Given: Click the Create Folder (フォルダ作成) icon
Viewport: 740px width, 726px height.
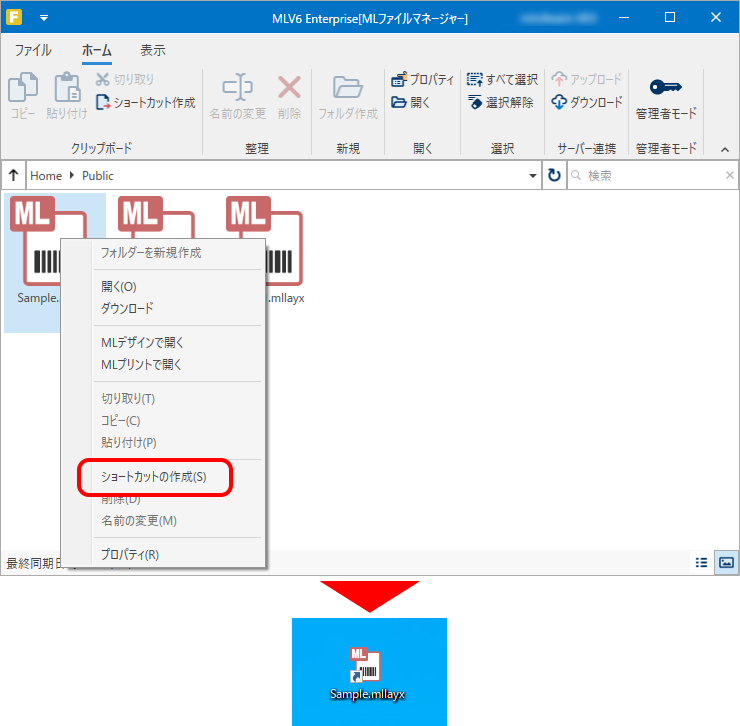Looking at the screenshot, I should [x=348, y=87].
